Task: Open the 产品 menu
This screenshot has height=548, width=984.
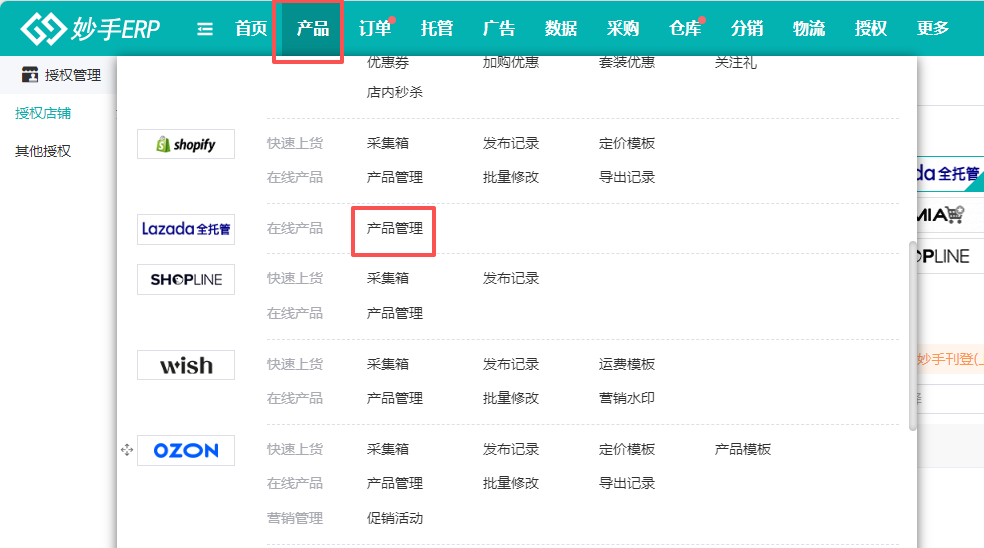Action: [313, 28]
